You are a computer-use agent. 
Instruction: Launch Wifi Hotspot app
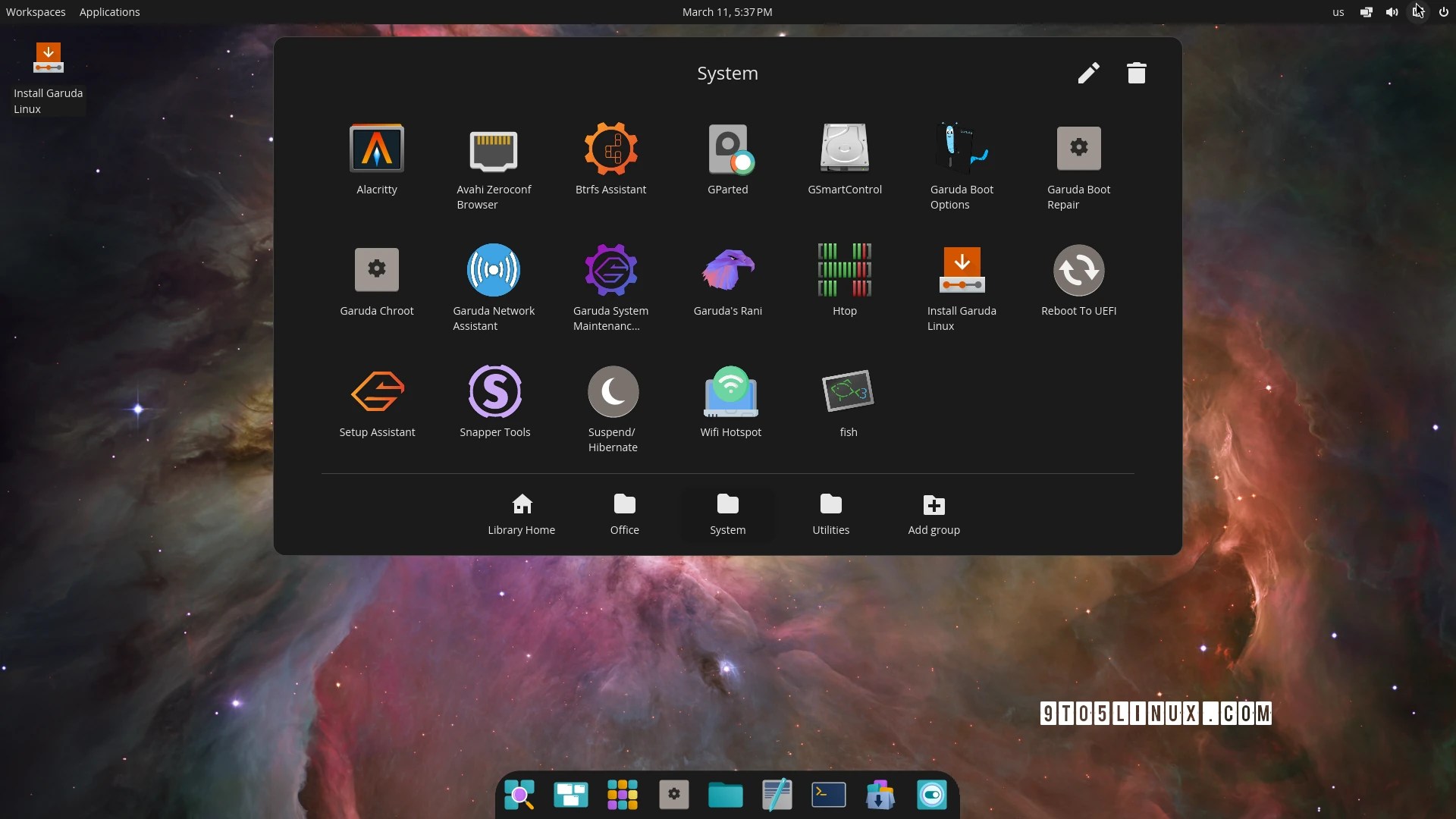(x=730, y=392)
